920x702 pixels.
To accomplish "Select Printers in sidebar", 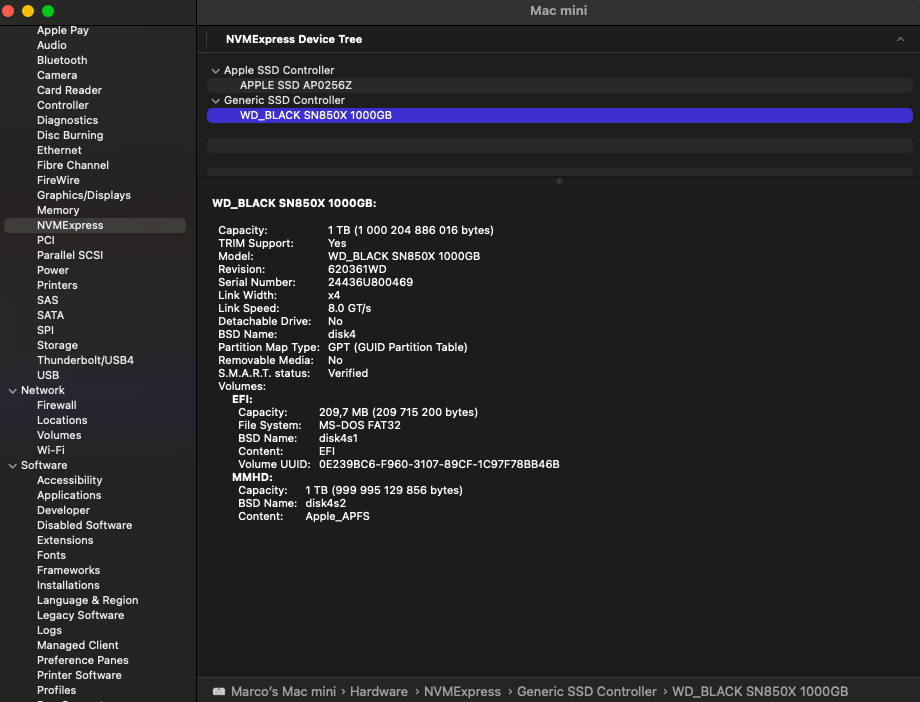I will 57,285.
